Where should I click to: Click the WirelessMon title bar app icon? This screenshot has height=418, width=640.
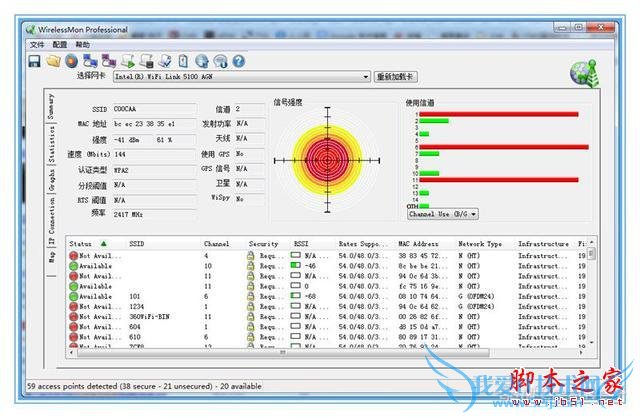[x=31, y=30]
